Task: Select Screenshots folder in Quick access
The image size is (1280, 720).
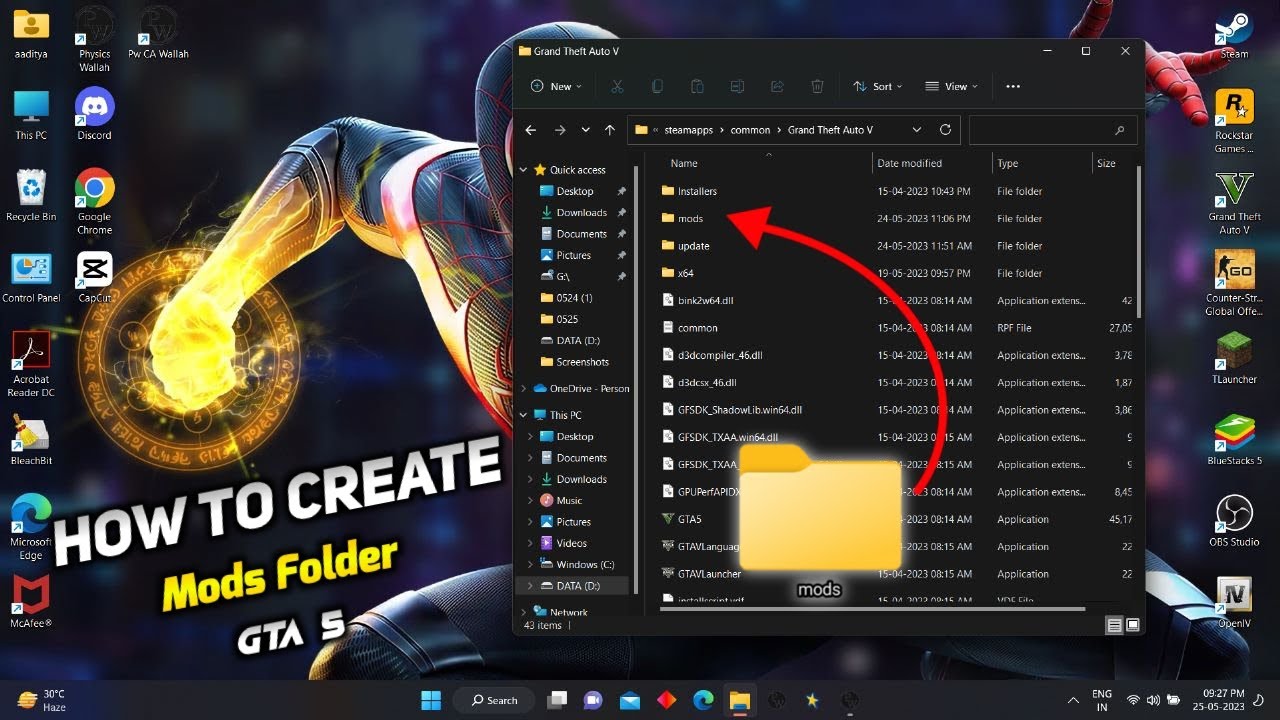Action: point(582,362)
